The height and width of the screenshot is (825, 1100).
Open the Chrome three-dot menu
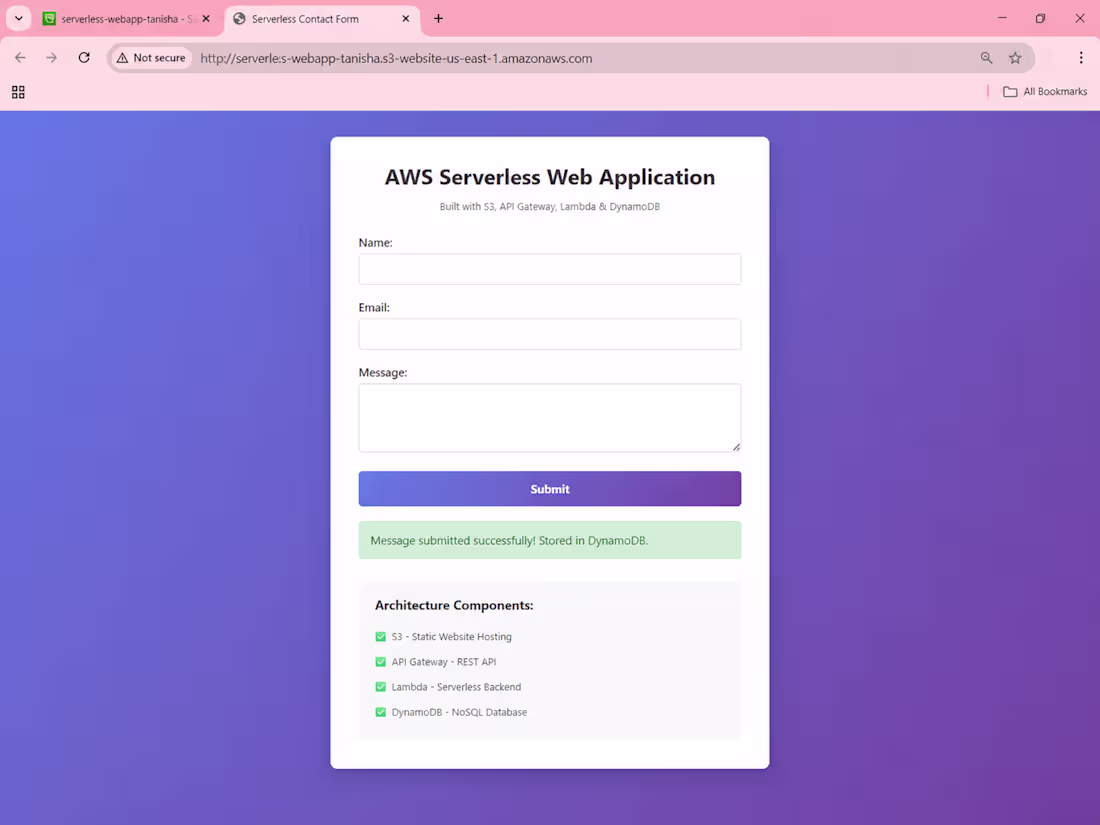pyautogui.click(x=1080, y=58)
